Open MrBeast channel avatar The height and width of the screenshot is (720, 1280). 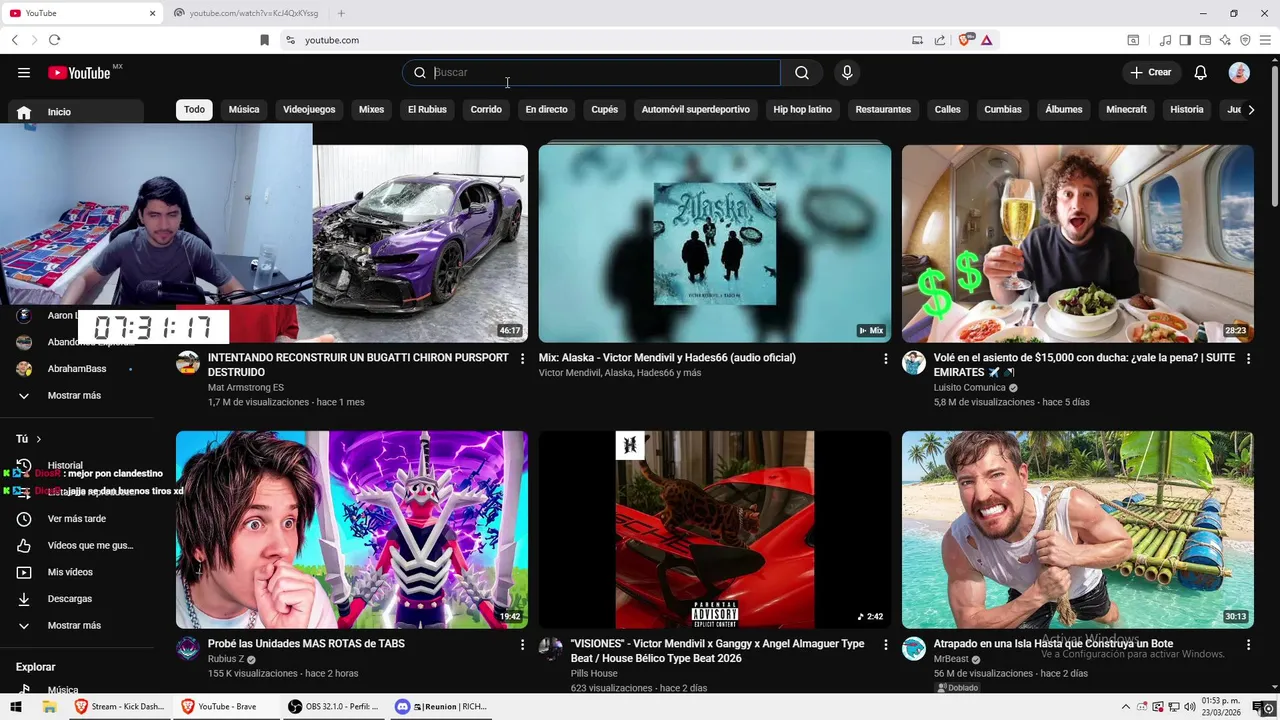coord(914,648)
